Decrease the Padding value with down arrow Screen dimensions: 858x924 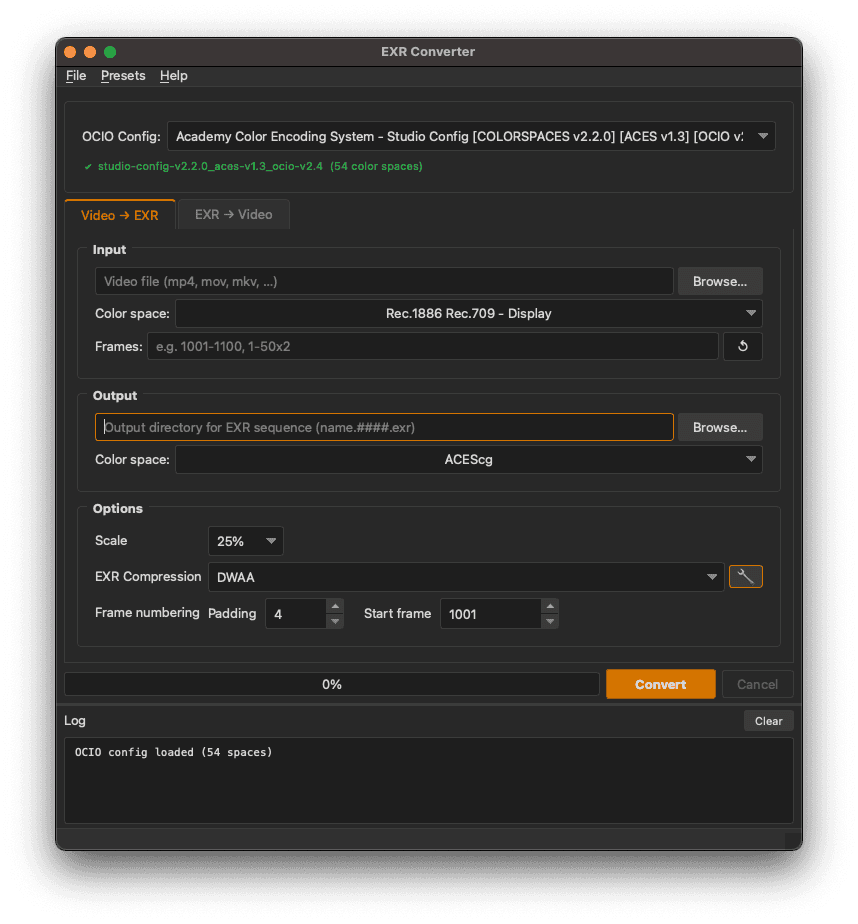pos(335,621)
